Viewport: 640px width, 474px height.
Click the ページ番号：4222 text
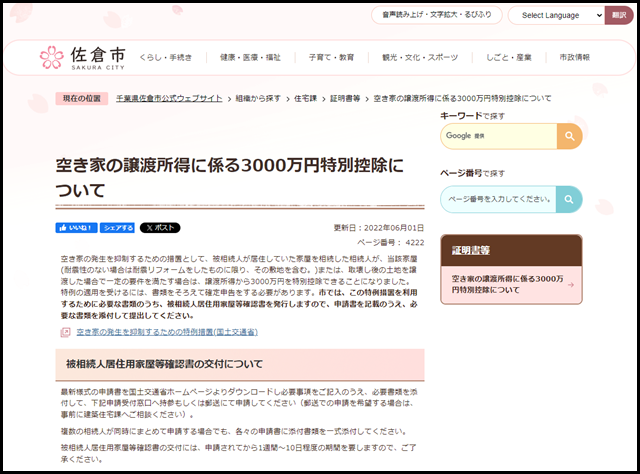(391, 243)
